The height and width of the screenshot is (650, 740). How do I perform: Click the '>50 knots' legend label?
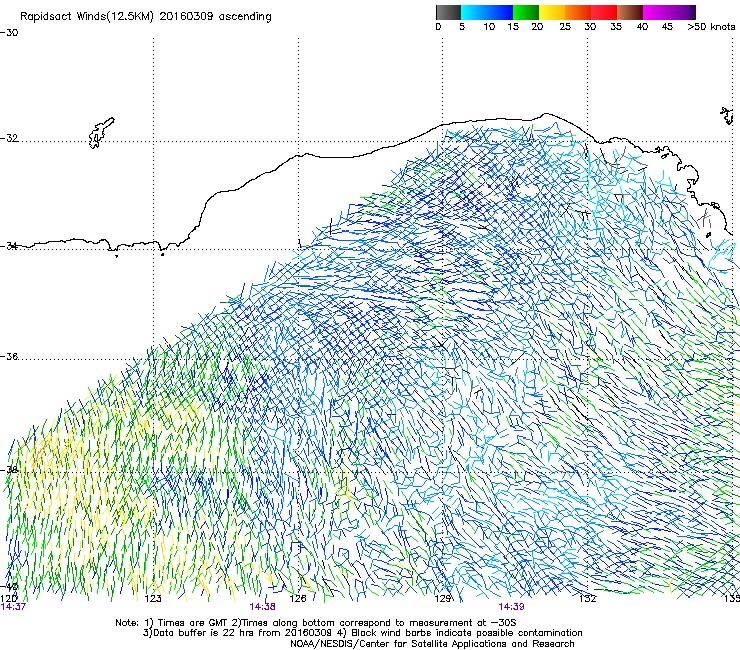[711, 27]
